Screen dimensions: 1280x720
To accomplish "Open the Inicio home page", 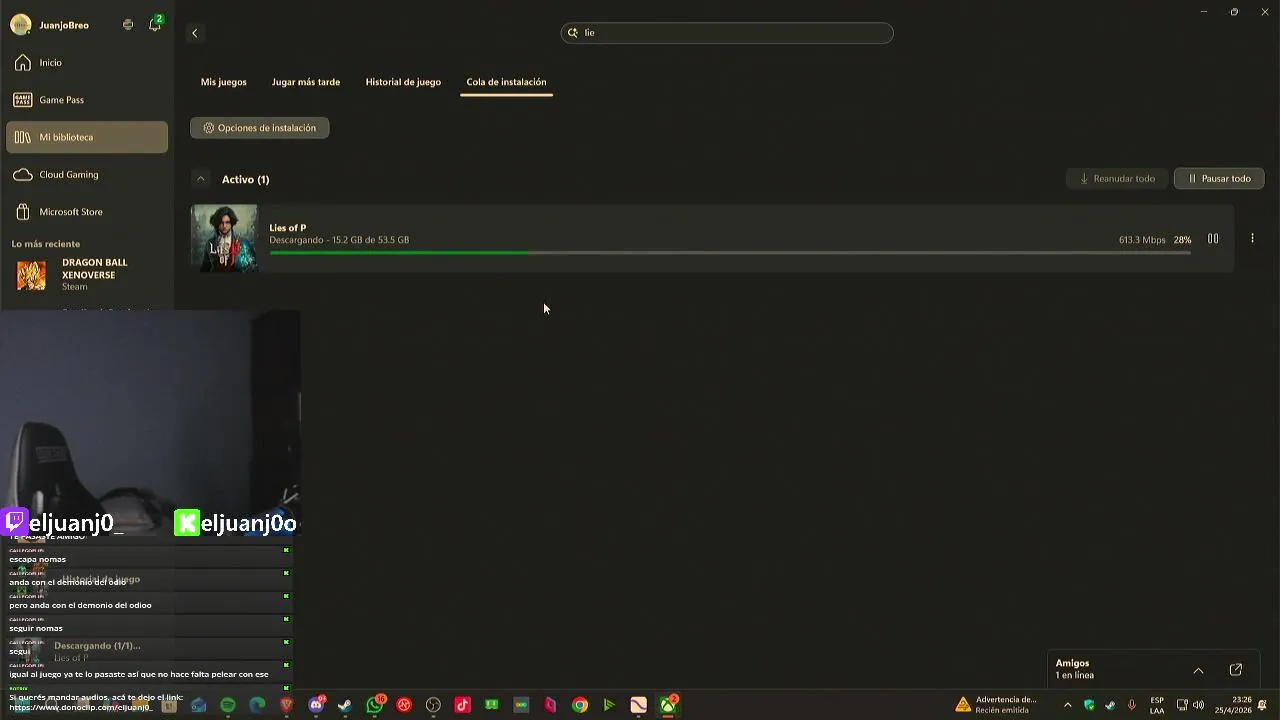I will pos(87,63).
